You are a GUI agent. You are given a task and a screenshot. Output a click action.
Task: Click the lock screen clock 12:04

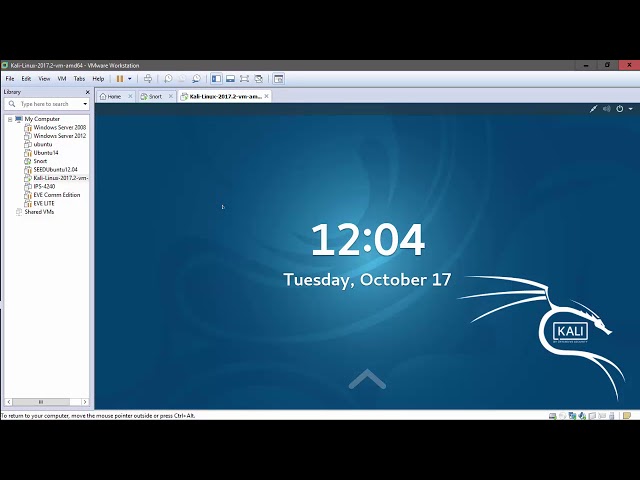pos(368,240)
